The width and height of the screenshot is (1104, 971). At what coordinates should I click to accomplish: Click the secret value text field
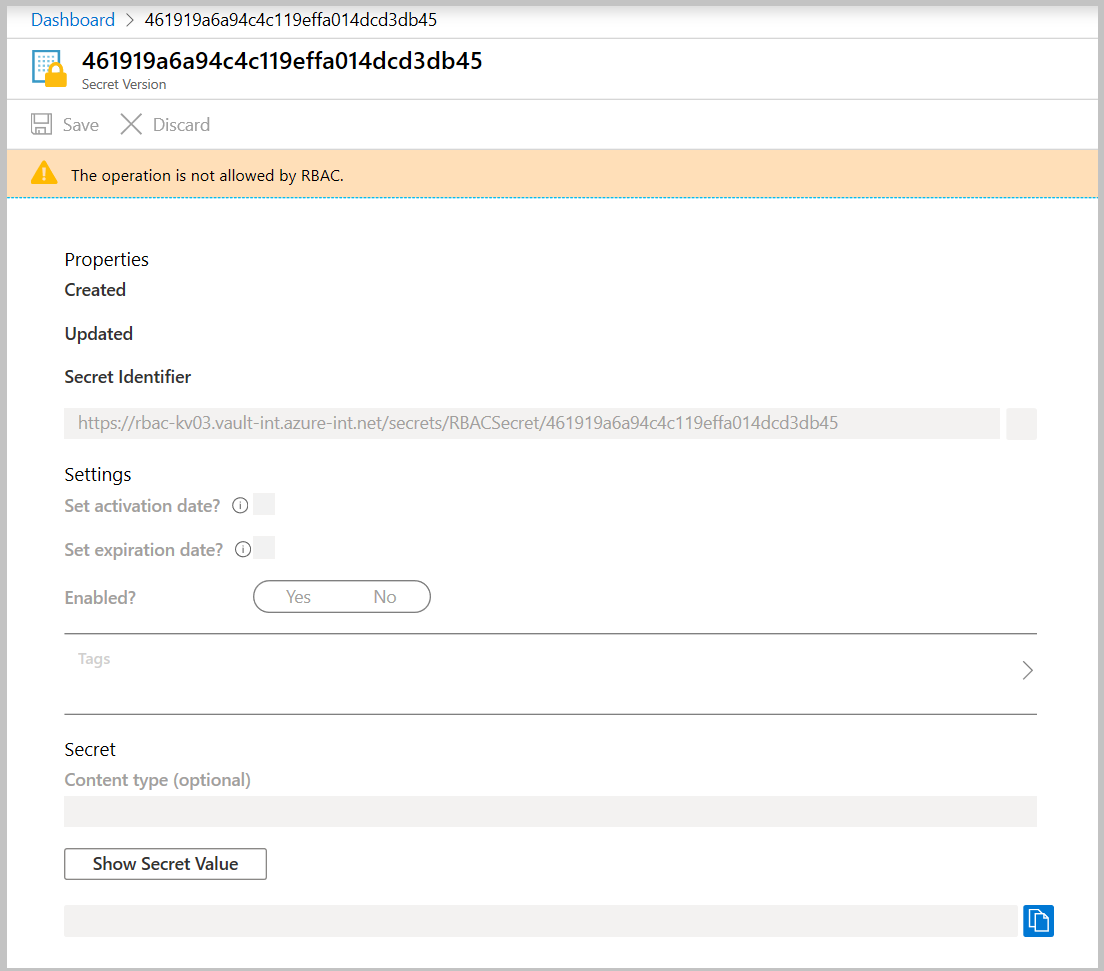pyautogui.click(x=543, y=921)
